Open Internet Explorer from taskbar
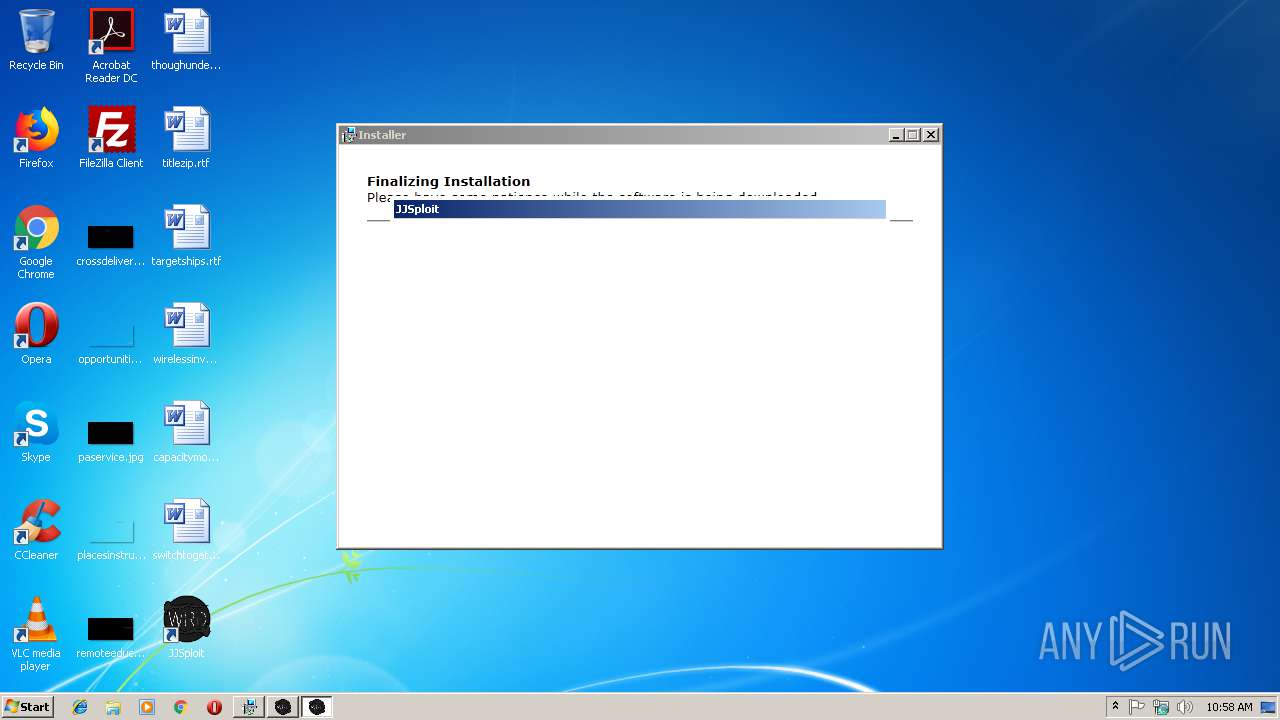1280x720 pixels. click(x=80, y=707)
